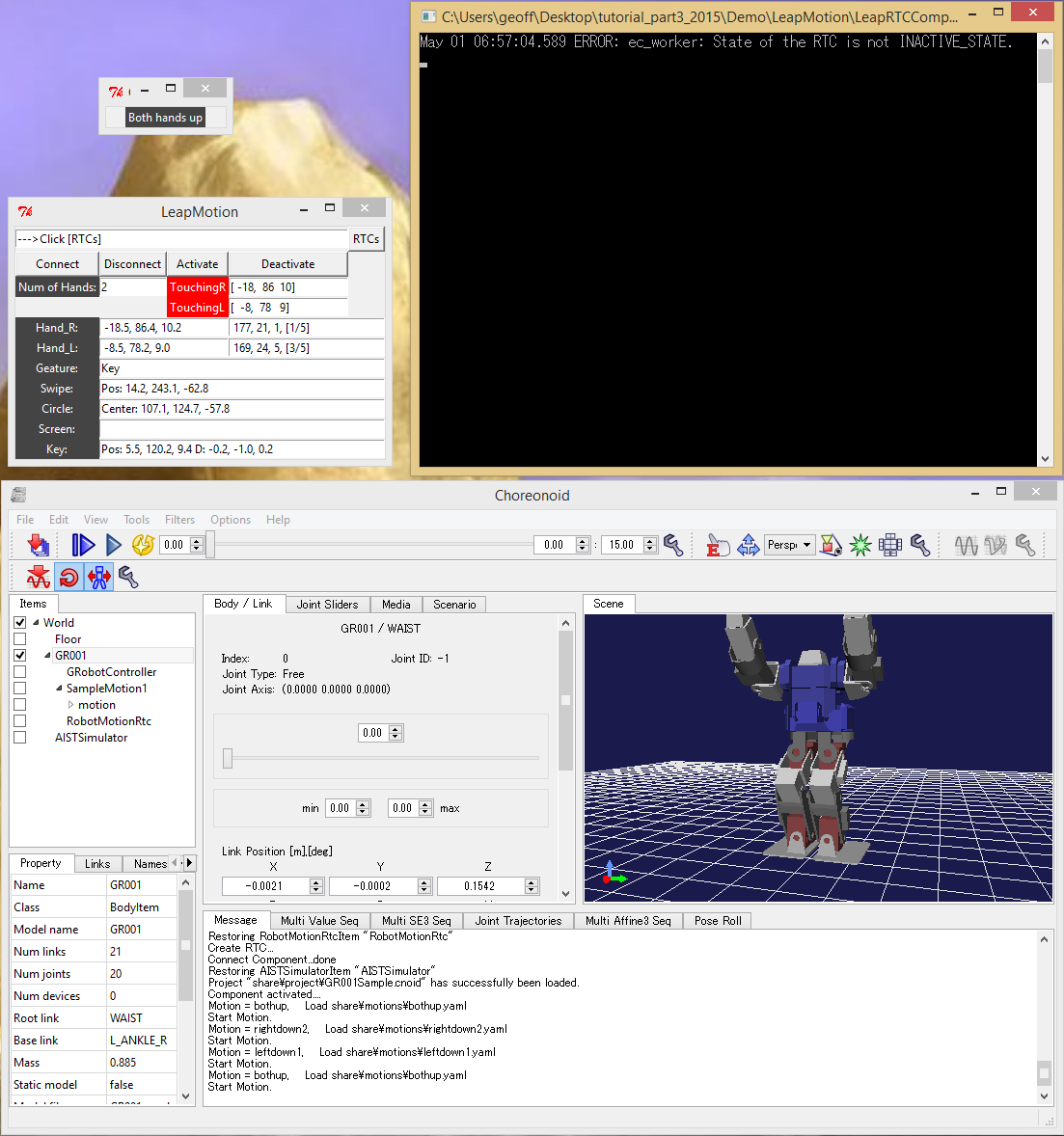This screenshot has height=1136, width=1064.
Task: Click the second gray waveform icon
Action: click(996, 545)
